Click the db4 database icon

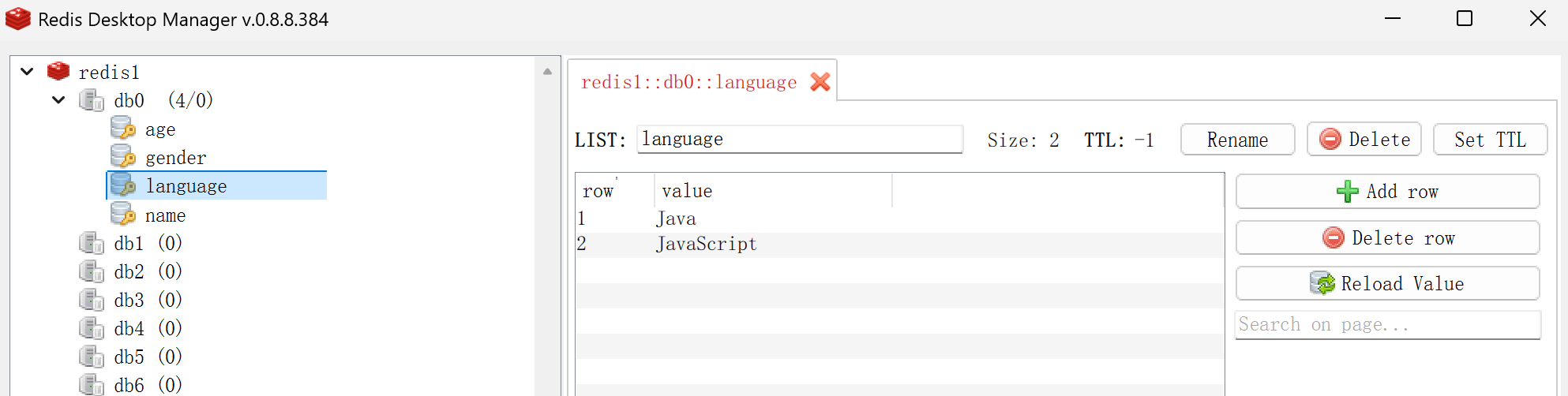click(x=92, y=328)
